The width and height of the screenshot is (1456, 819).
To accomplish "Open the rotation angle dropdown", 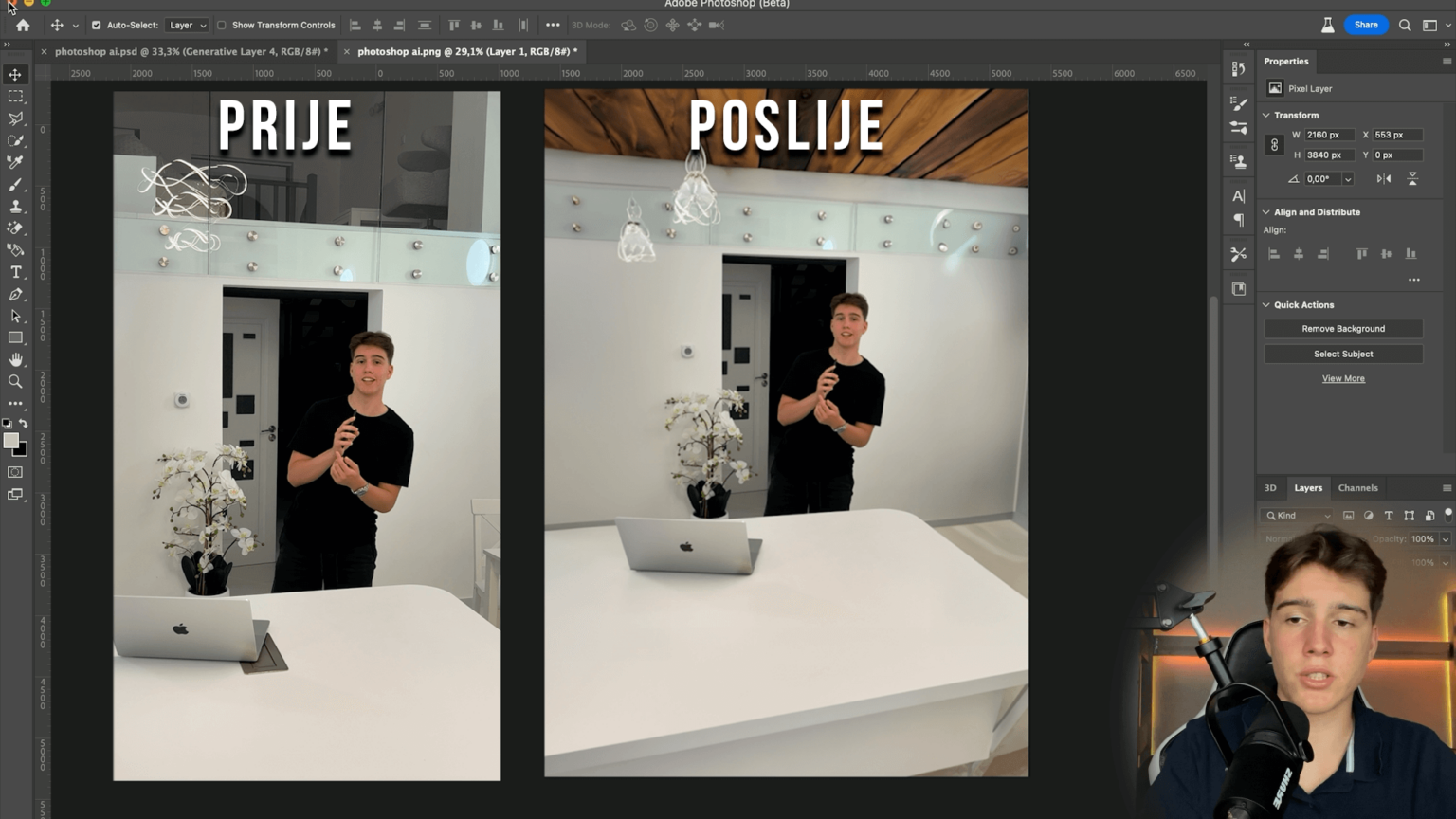I will (x=1347, y=179).
